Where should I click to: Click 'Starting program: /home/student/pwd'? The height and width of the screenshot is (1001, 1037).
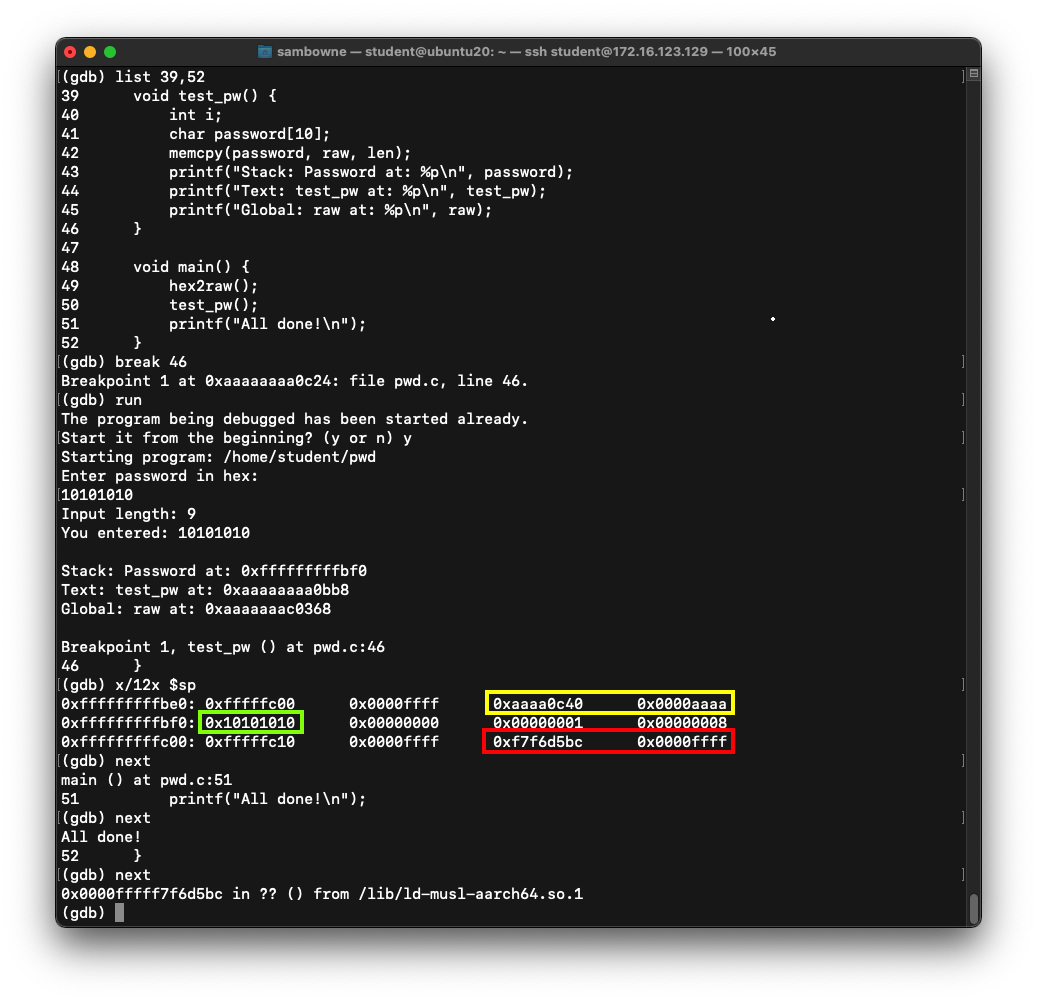(218, 458)
